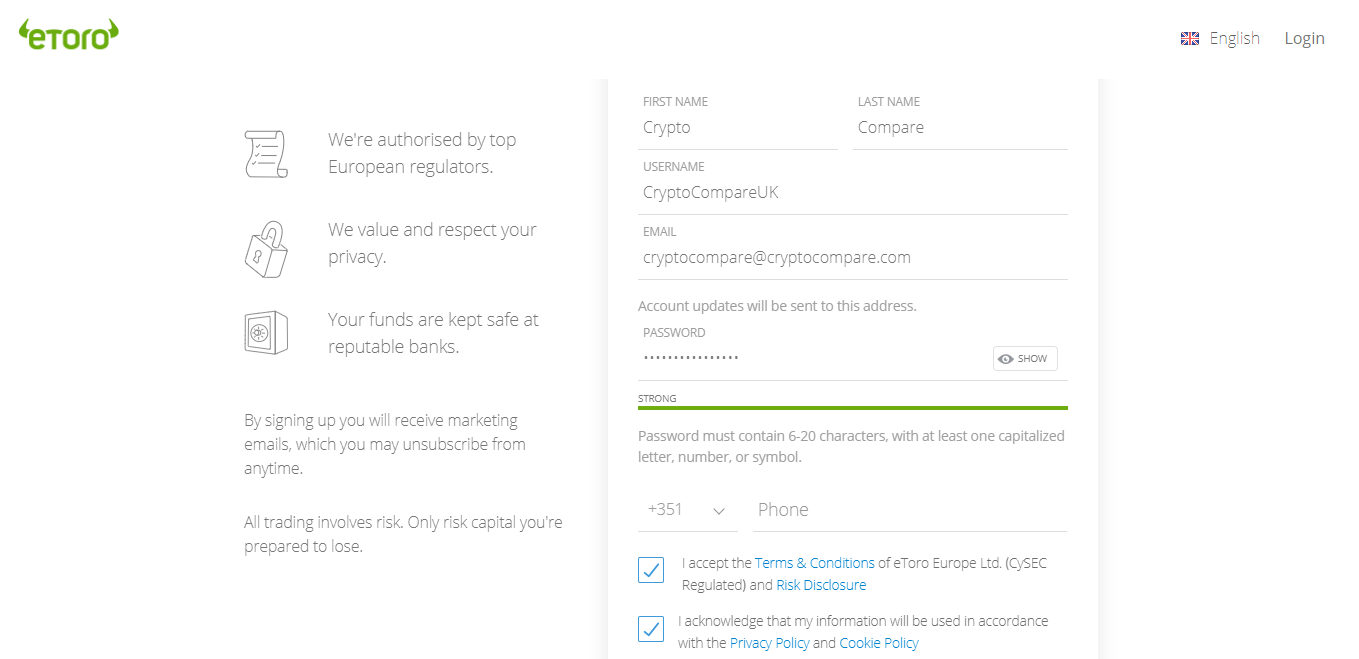The width and height of the screenshot is (1359, 659).
Task: Click the Username field with CryptoCompareUK
Action: click(x=853, y=186)
